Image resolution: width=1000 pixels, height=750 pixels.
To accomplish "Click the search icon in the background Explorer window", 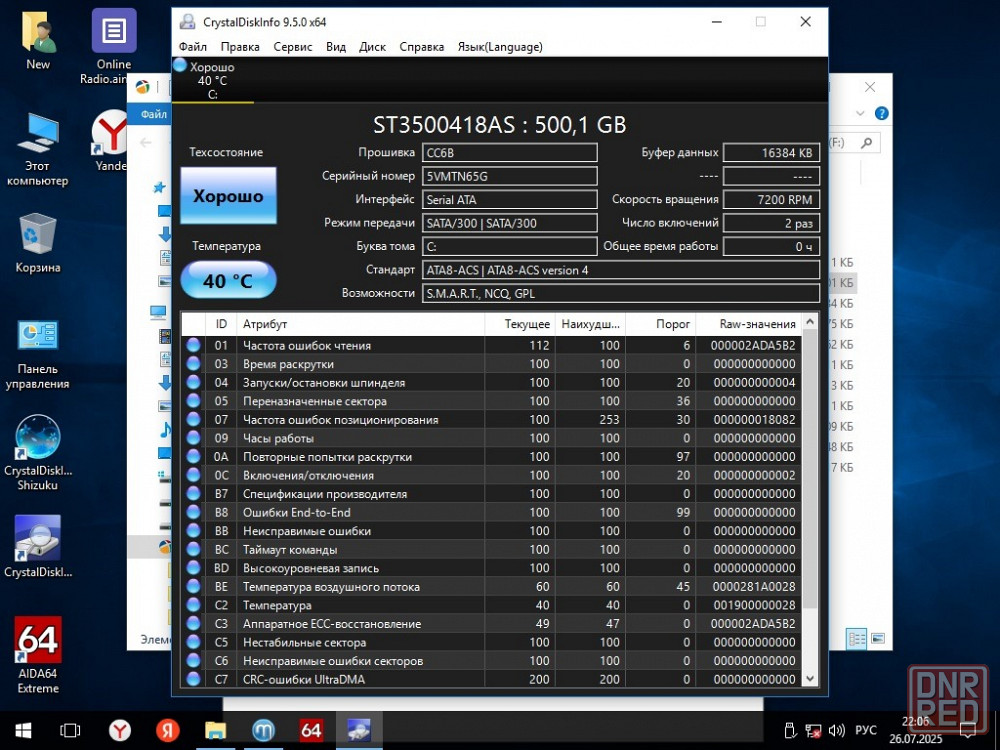I will pos(866,142).
